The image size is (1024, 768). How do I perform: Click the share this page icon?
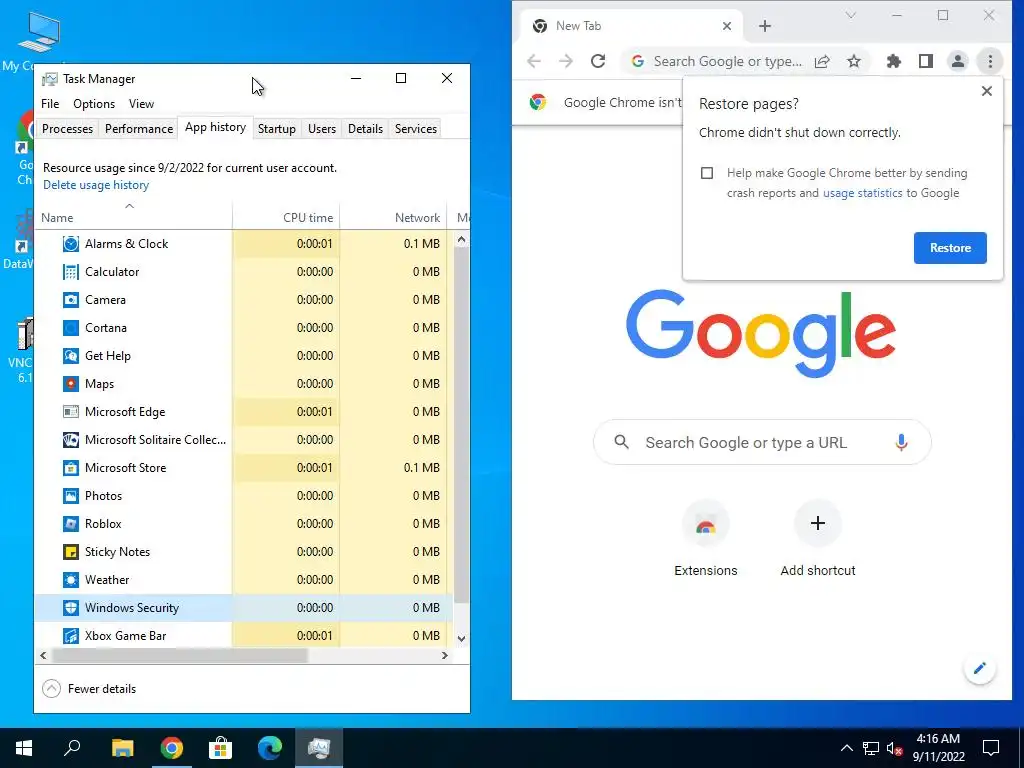point(822,61)
